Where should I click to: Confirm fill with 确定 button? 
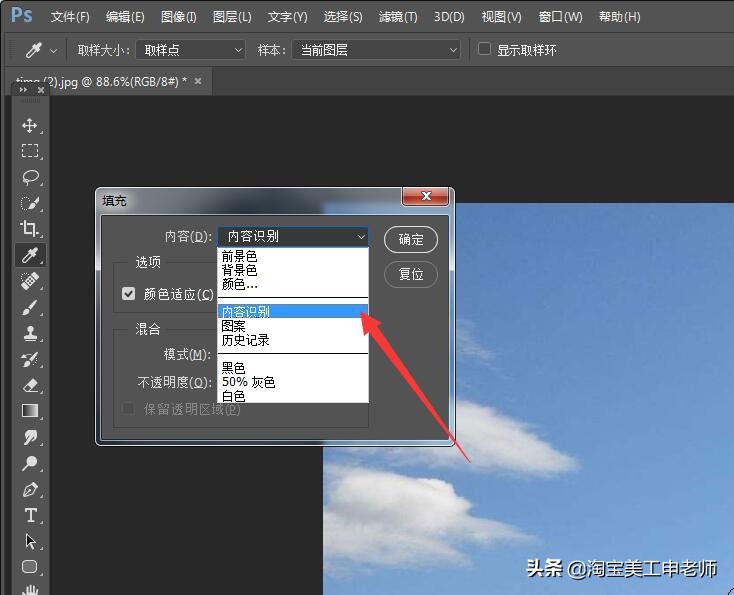(411, 239)
